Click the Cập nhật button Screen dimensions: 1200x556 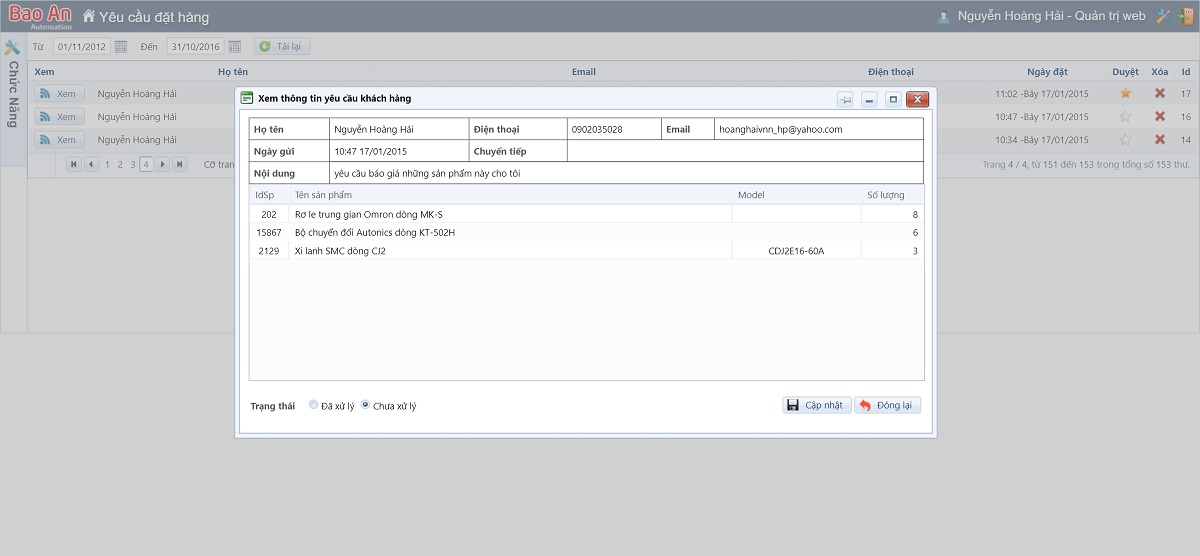816,405
